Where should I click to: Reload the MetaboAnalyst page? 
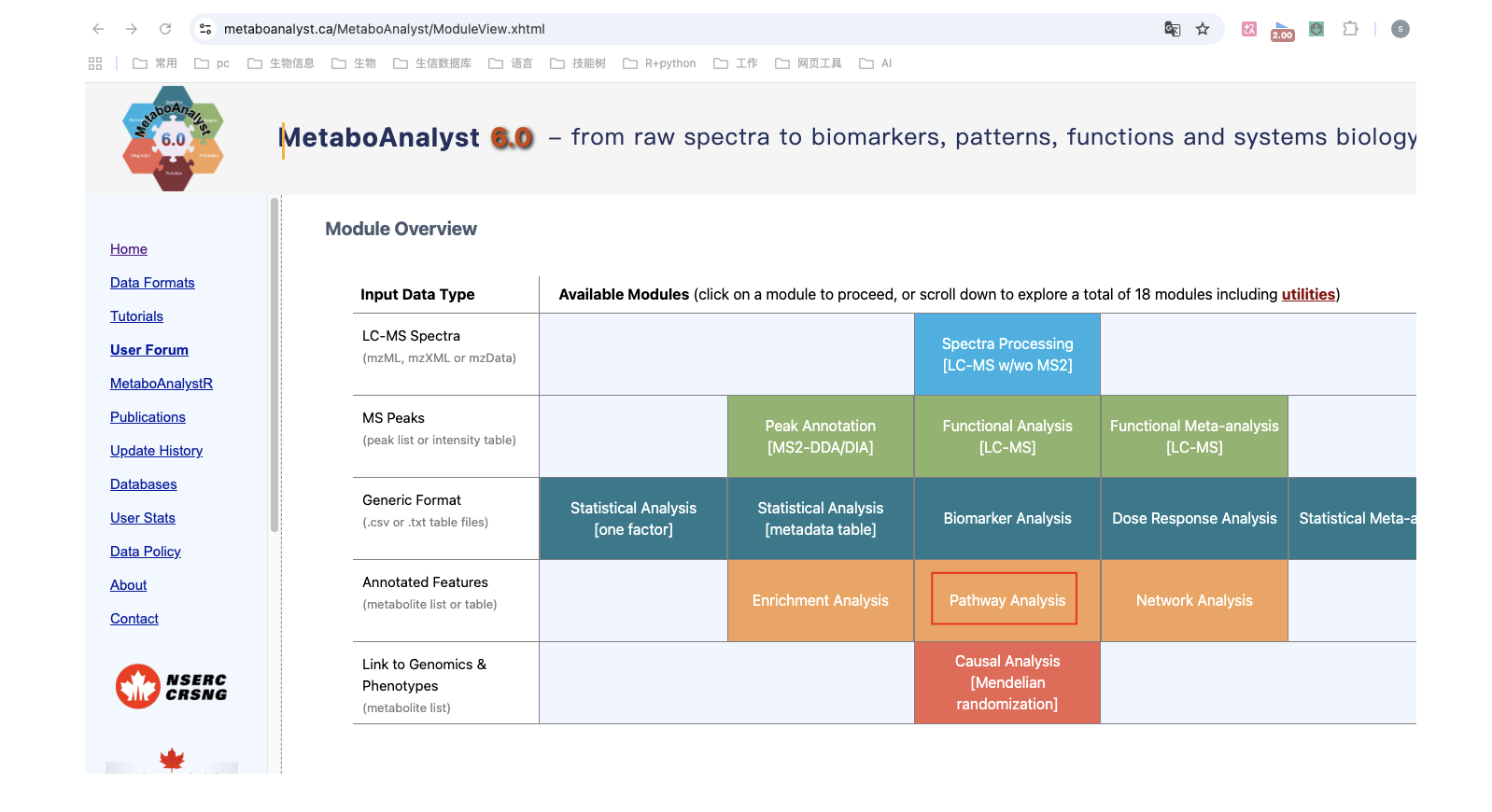click(165, 29)
